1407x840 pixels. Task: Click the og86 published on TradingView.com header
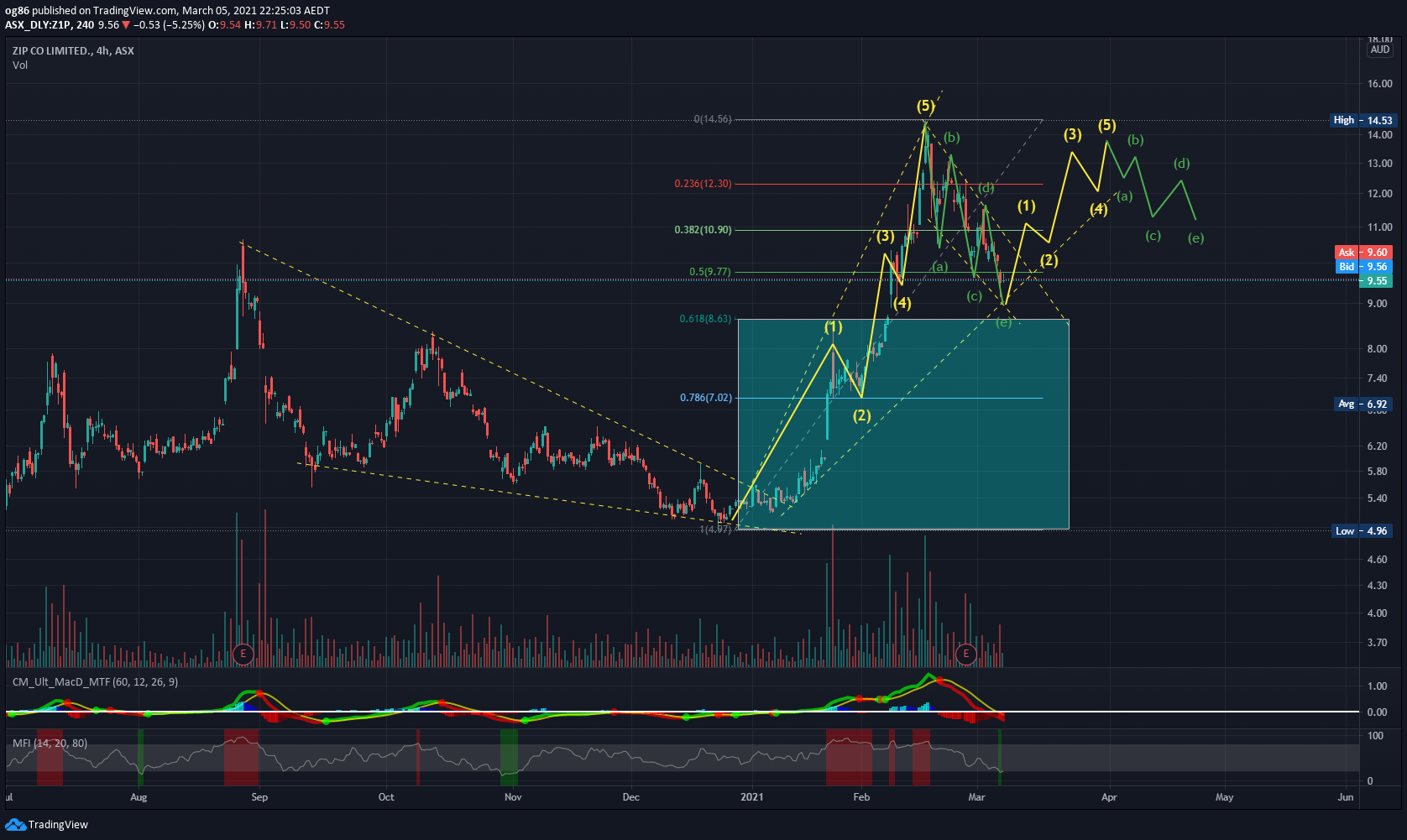(x=167, y=11)
